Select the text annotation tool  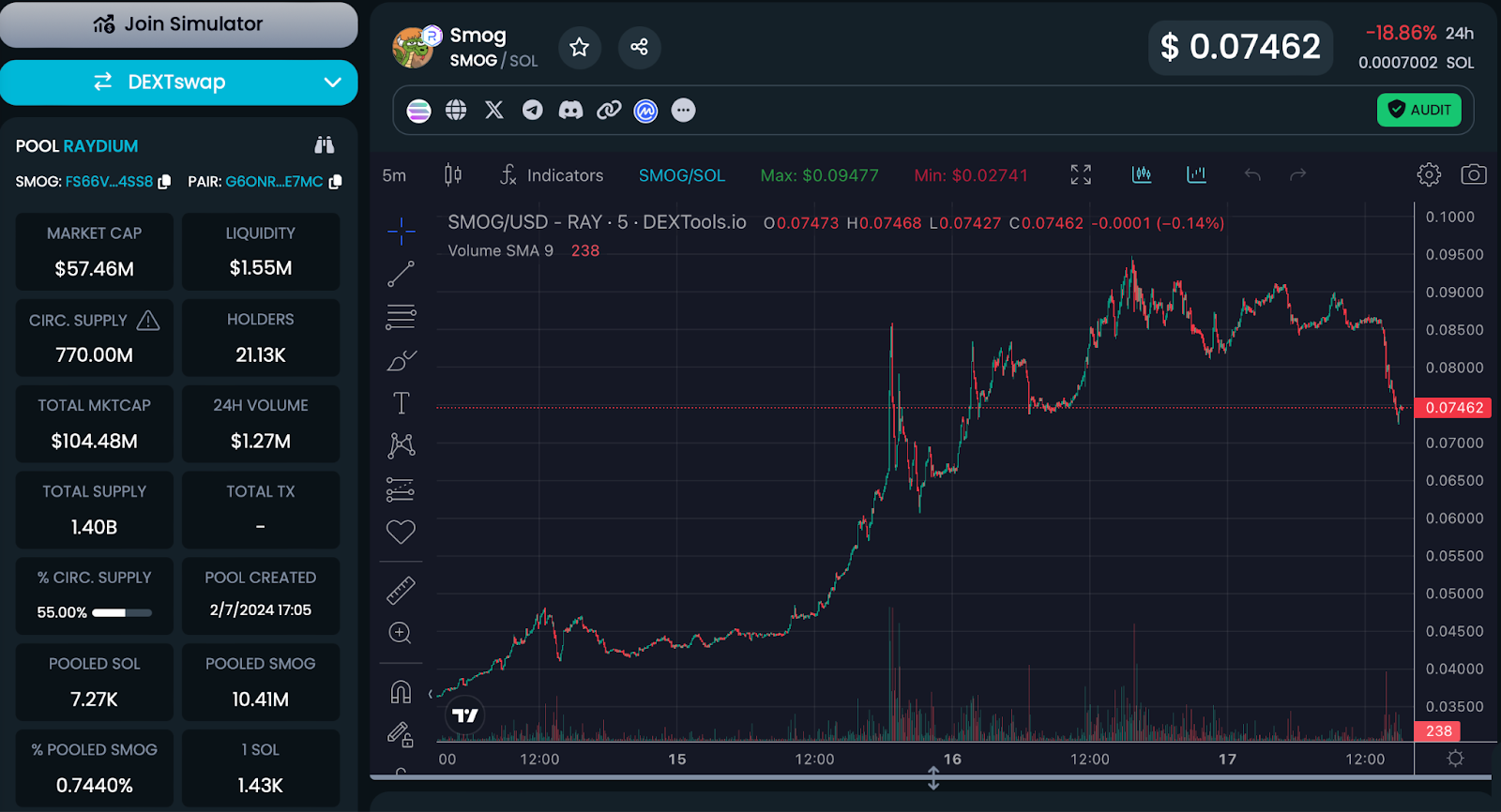coord(402,403)
